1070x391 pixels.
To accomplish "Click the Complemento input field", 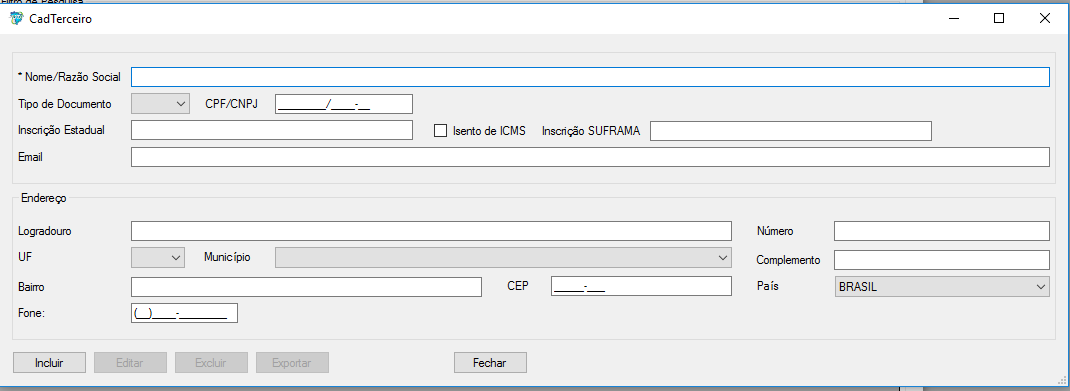I will 942,260.
